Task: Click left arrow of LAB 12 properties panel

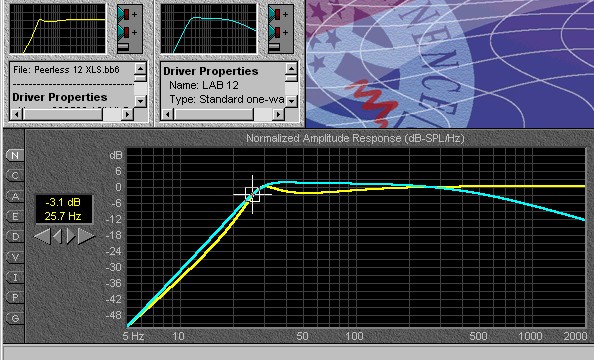Action: tap(167, 114)
